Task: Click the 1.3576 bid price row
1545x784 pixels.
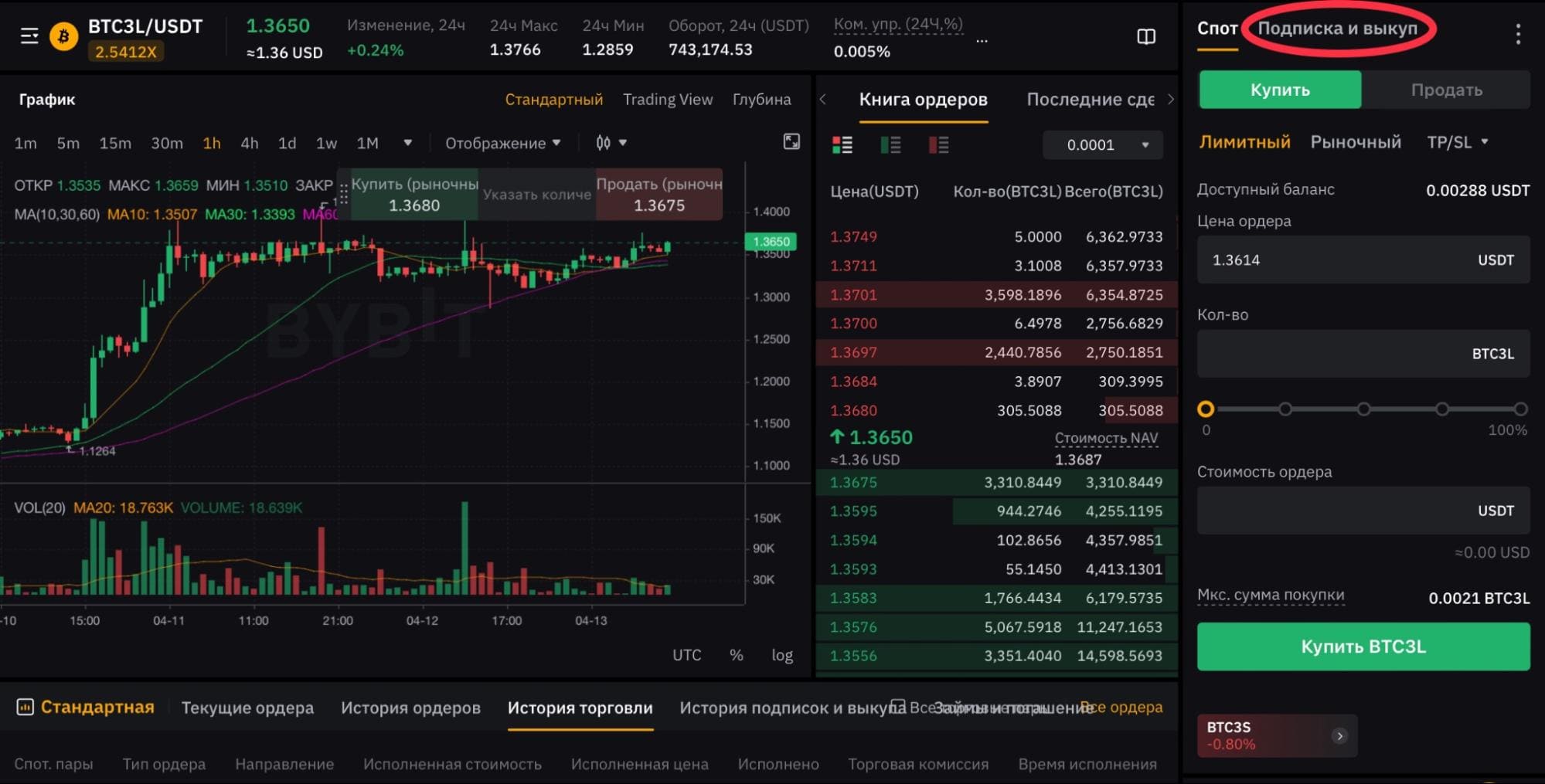Action: tap(996, 626)
